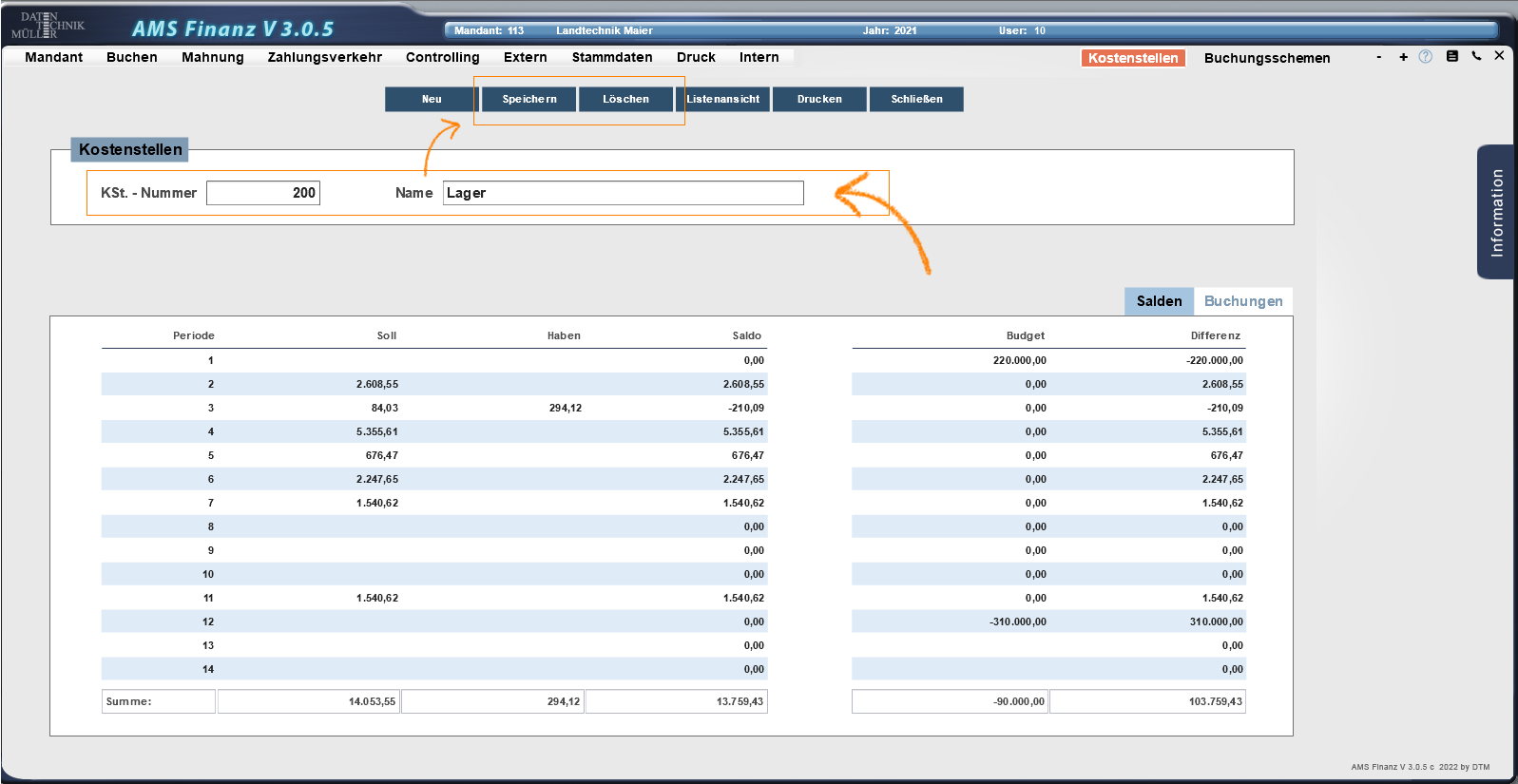Viewport: 1518px width, 784px height.
Task: Click the Drucken button
Action: pos(819,99)
